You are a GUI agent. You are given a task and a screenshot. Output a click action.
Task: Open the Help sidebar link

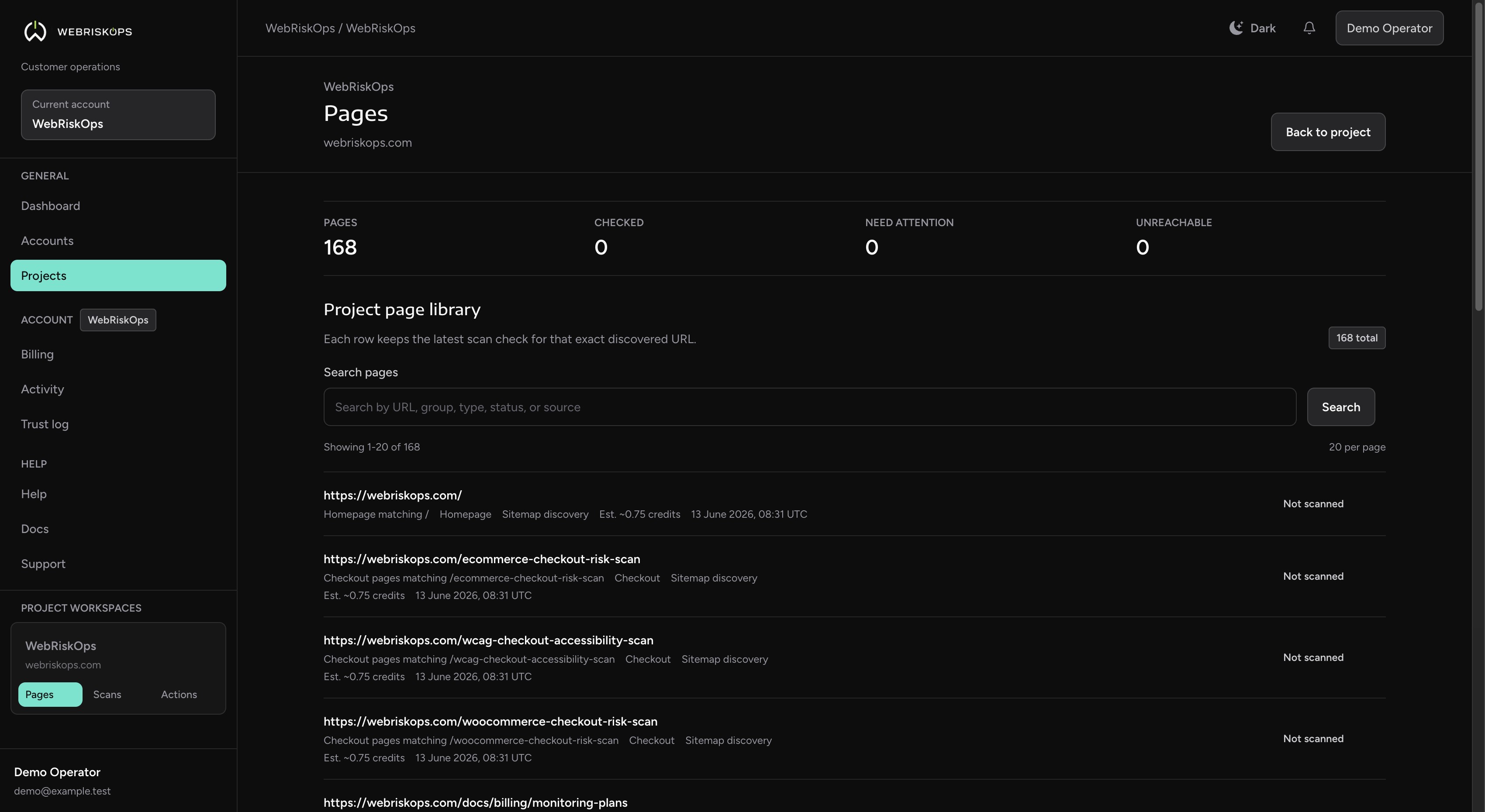[34, 494]
